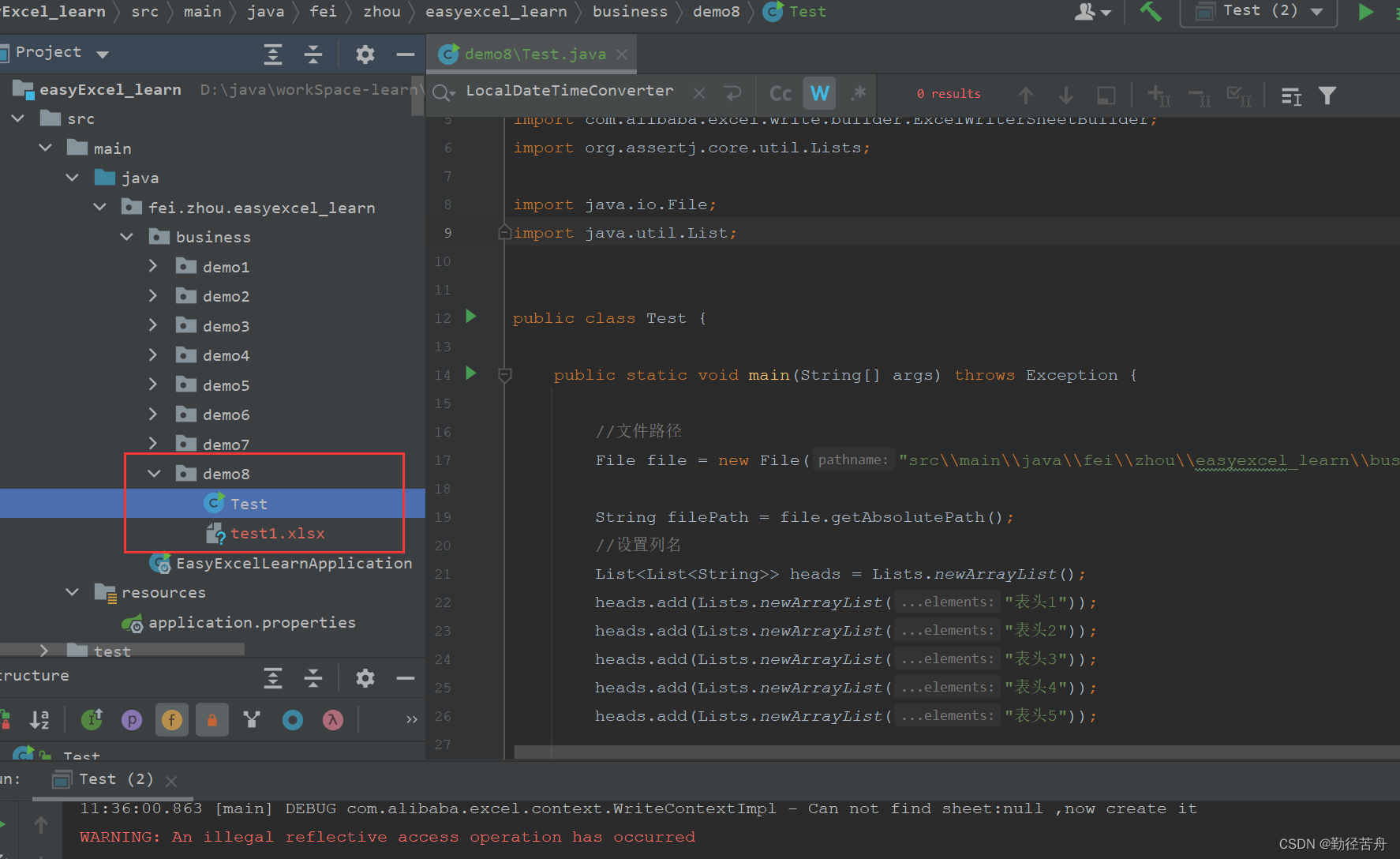Viewport: 1400px width, 859px height.
Task: Toggle Show Inherited in Structure
Action: (92, 719)
